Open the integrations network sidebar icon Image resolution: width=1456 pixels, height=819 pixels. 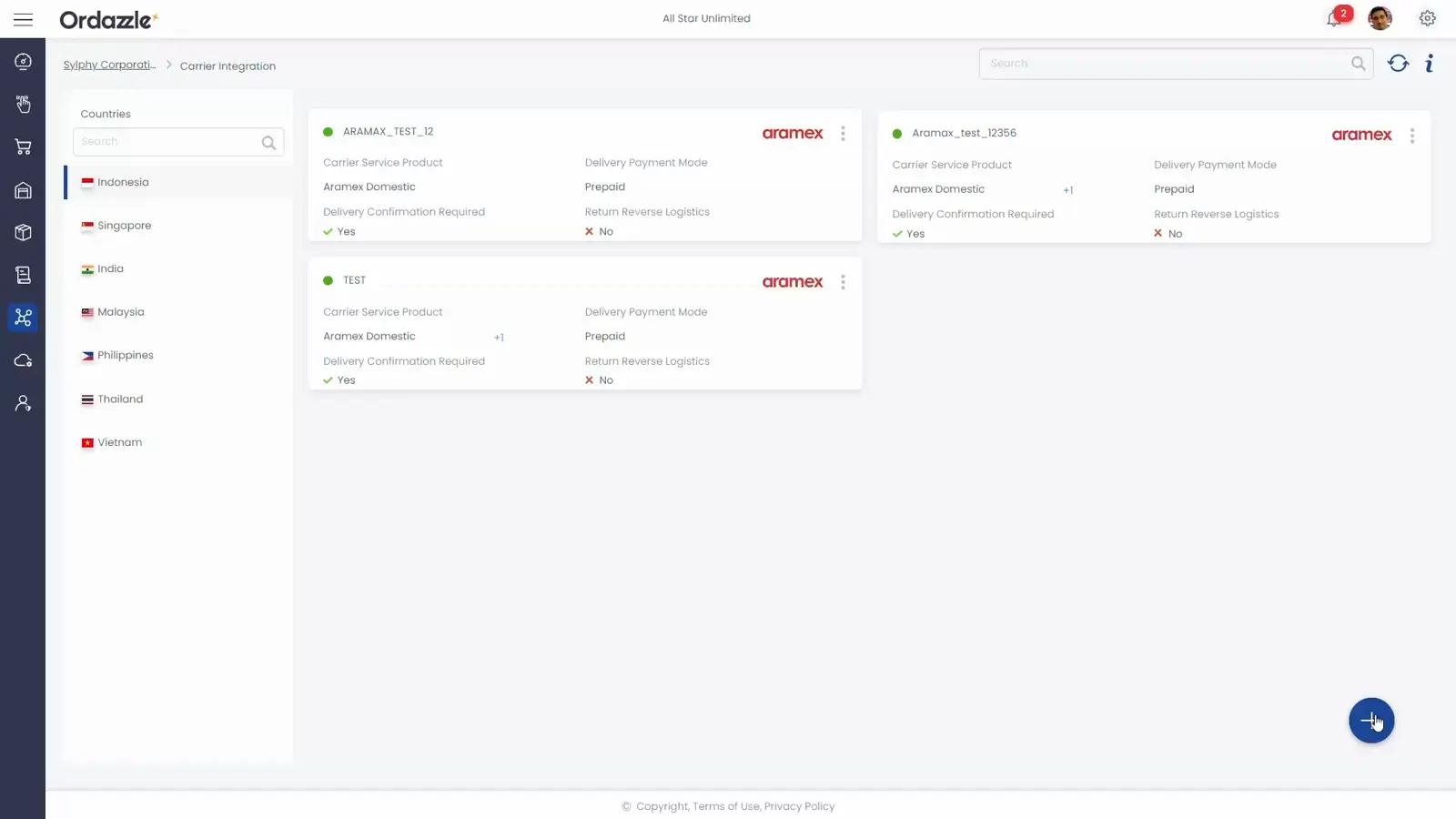(23, 318)
